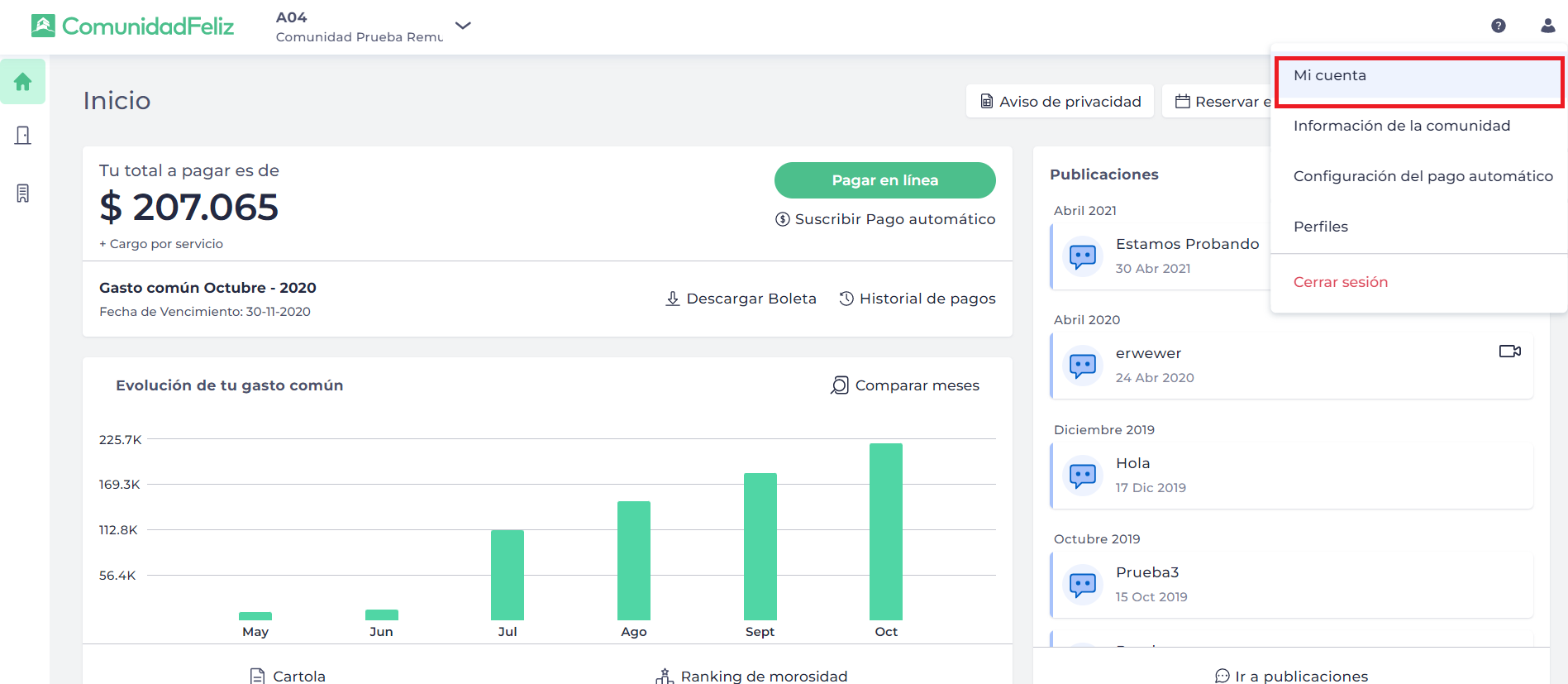Expand the A04 community selector dropdown

[463, 26]
